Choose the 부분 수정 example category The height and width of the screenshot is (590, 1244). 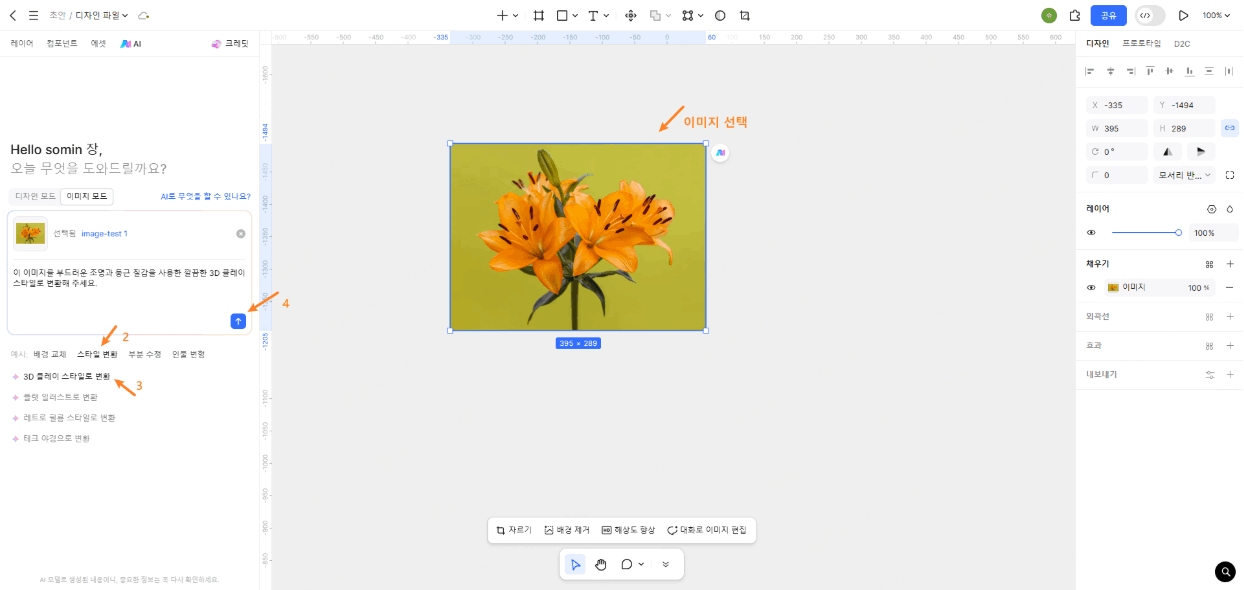pyautogui.click(x=144, y=354)
